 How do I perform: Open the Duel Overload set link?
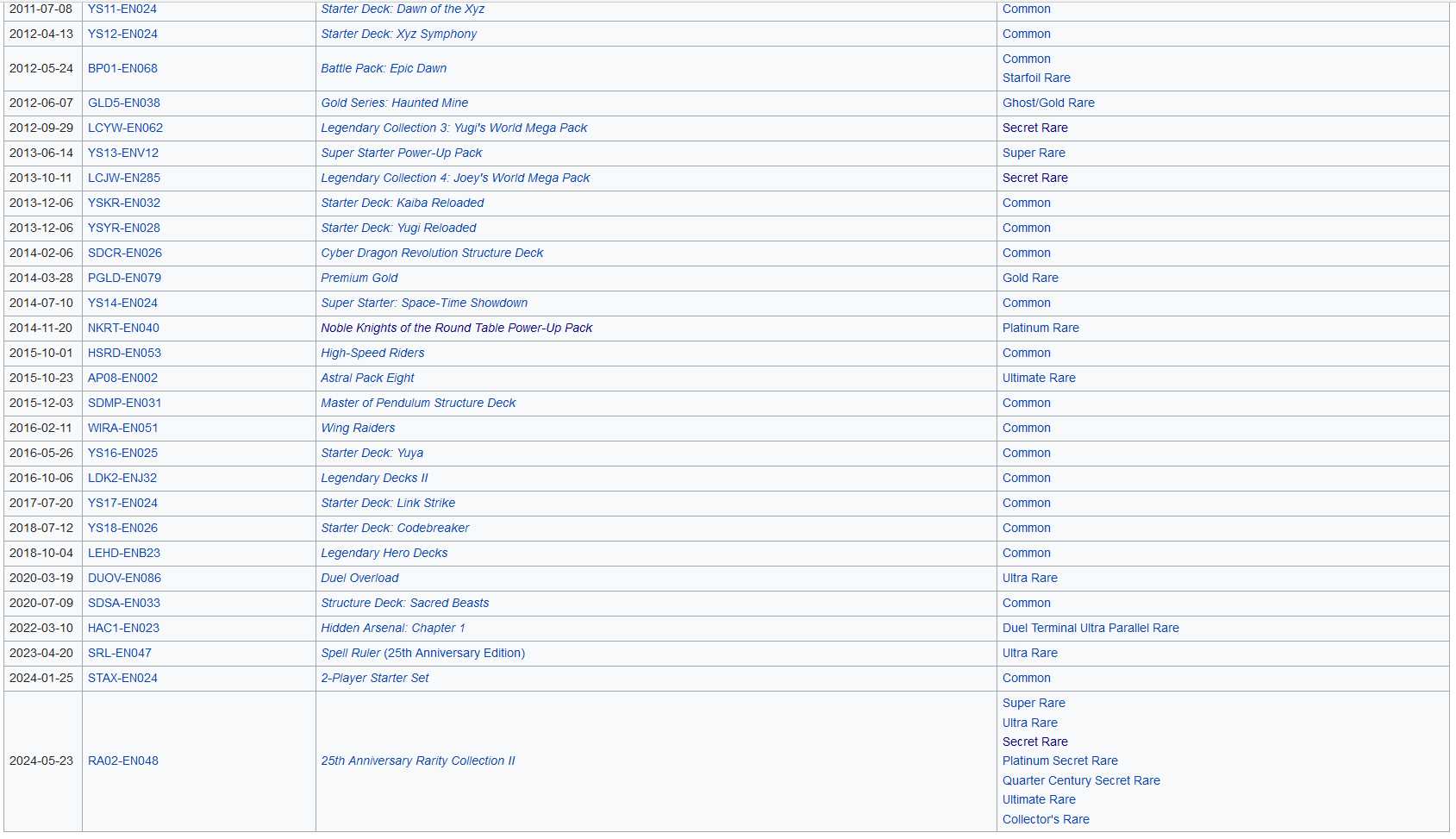(359, 578)
